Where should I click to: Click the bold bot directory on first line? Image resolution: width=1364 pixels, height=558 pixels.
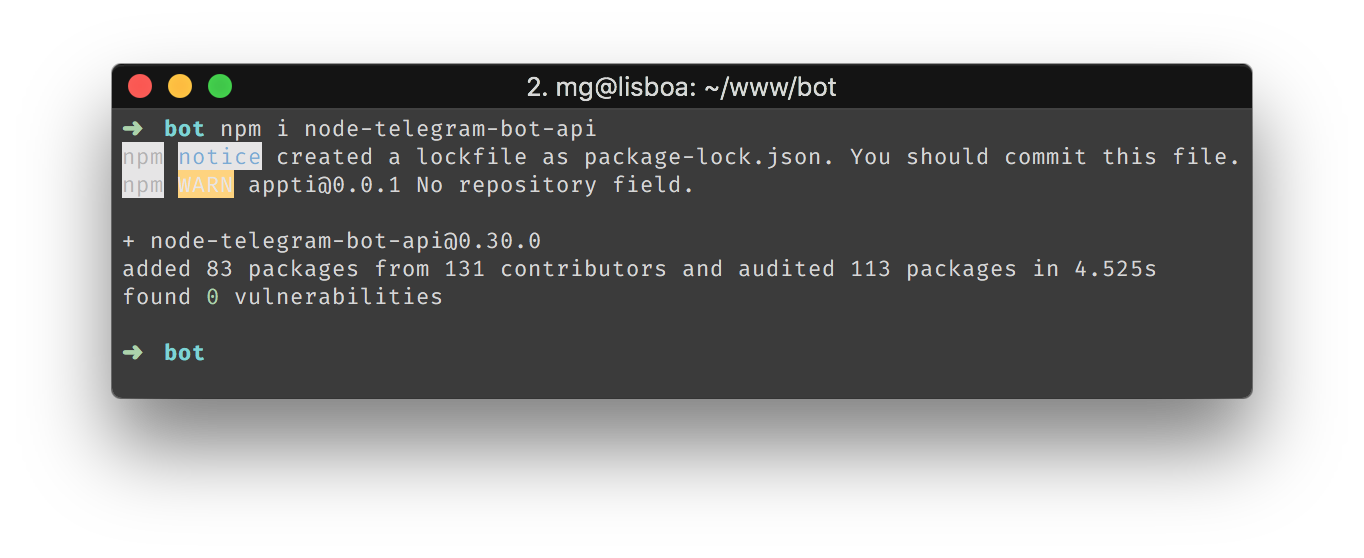(184, 129)
